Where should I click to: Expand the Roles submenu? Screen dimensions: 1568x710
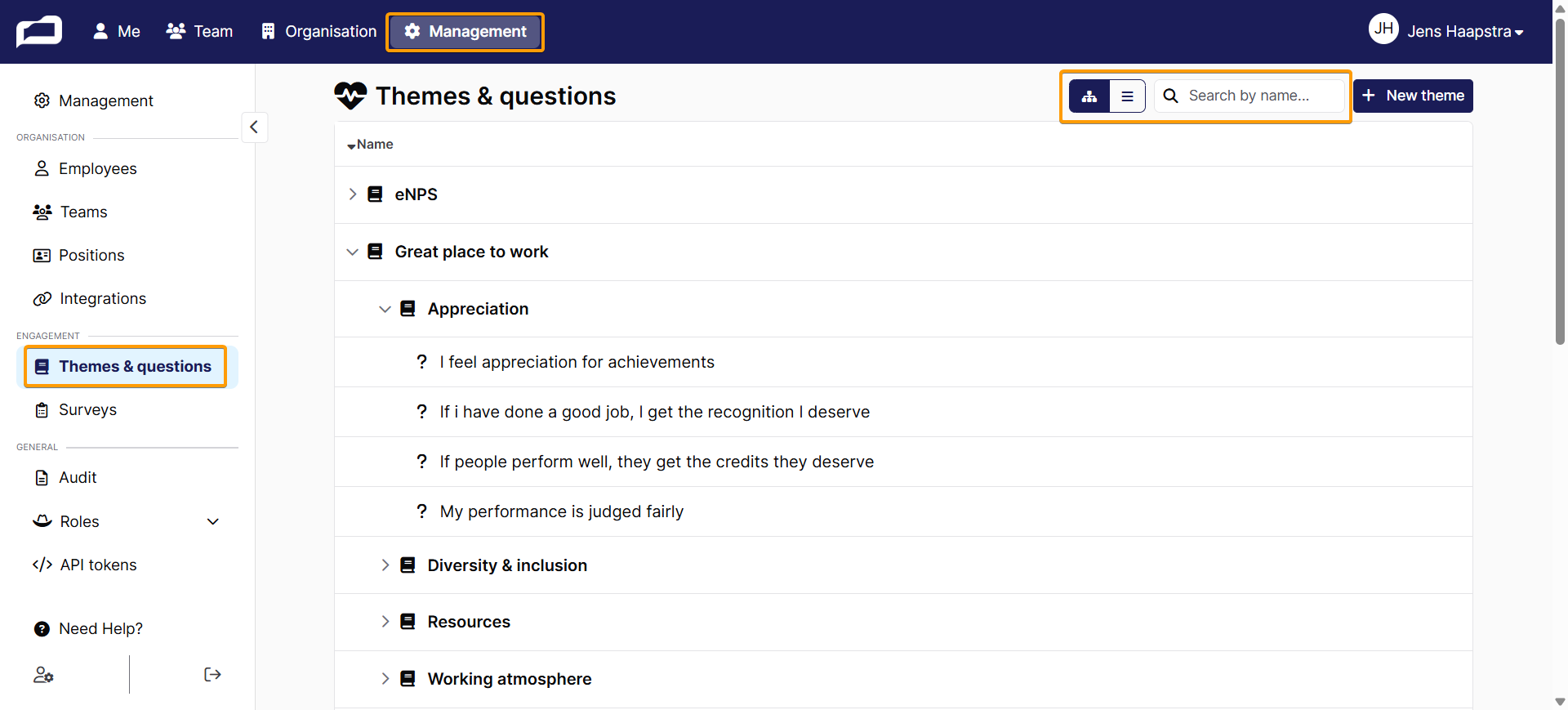[x=213, y=521]
